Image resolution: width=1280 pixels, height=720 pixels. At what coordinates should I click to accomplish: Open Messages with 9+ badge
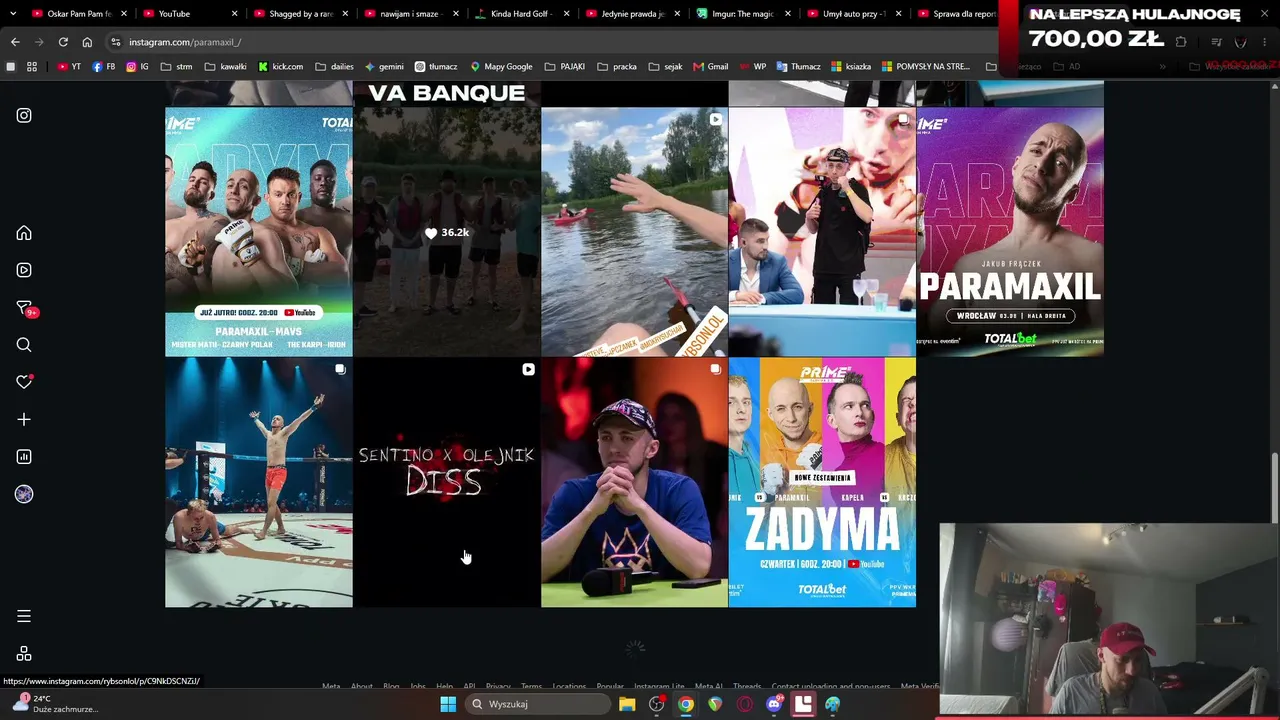(25, 308)
